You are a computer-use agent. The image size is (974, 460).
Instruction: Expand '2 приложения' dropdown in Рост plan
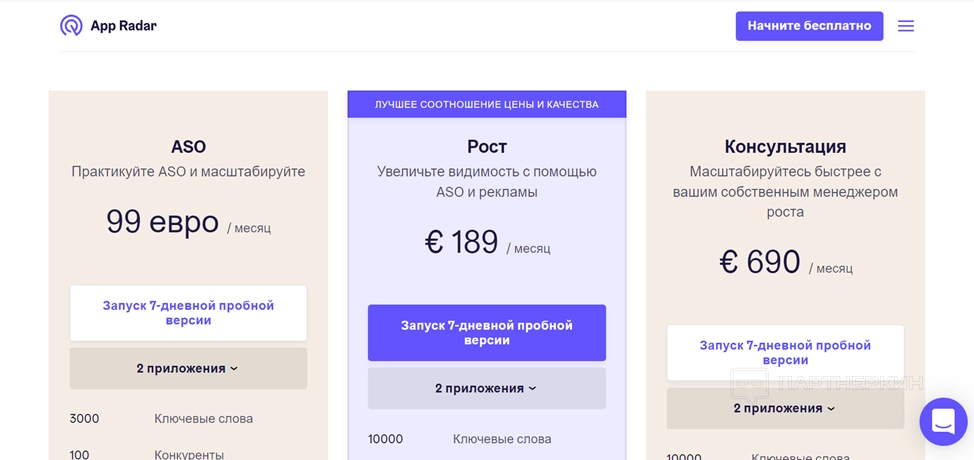487,389
